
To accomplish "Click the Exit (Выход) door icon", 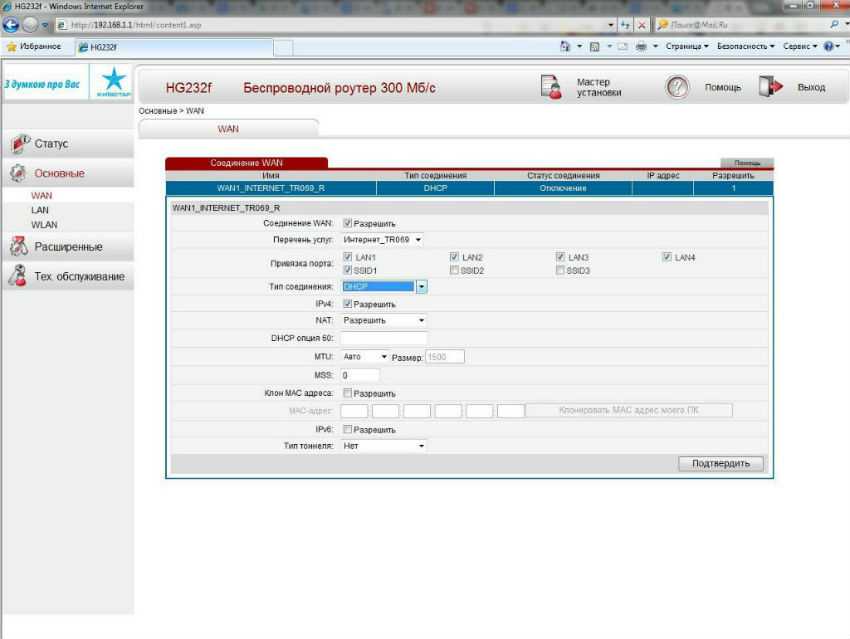I will point(770,88).
